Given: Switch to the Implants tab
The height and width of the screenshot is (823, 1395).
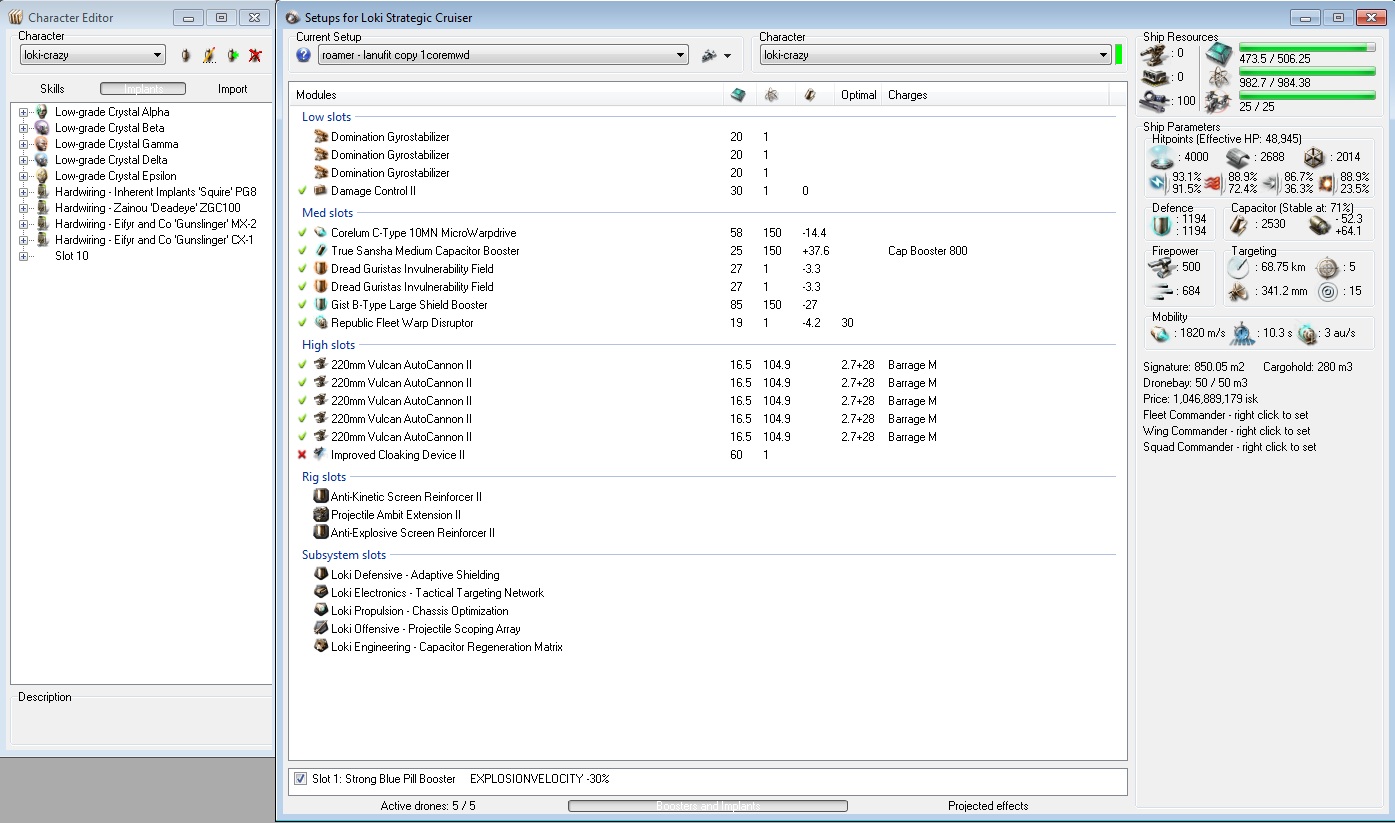Looking at the screenshot, I should pyautogui.click(x=143, y=89).
